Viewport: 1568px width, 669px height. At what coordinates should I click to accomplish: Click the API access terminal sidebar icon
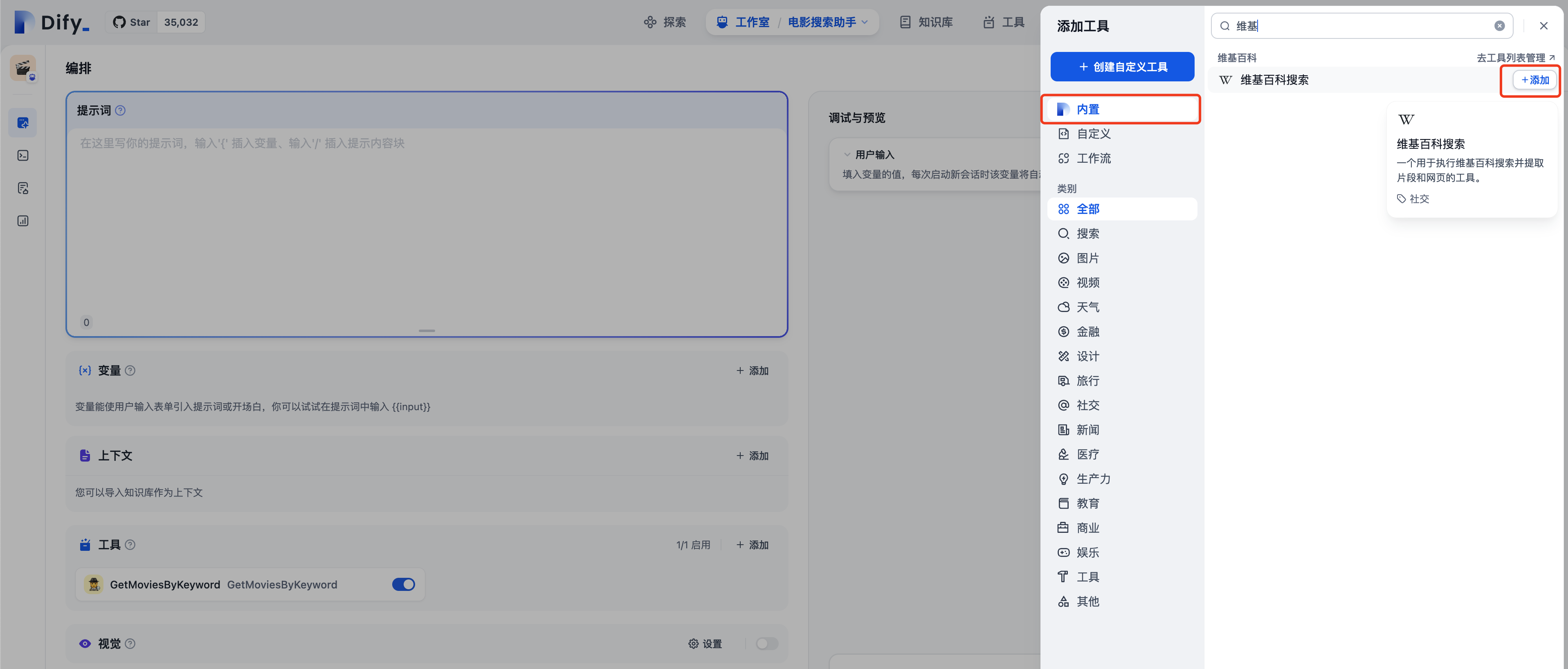click(23, 156)
